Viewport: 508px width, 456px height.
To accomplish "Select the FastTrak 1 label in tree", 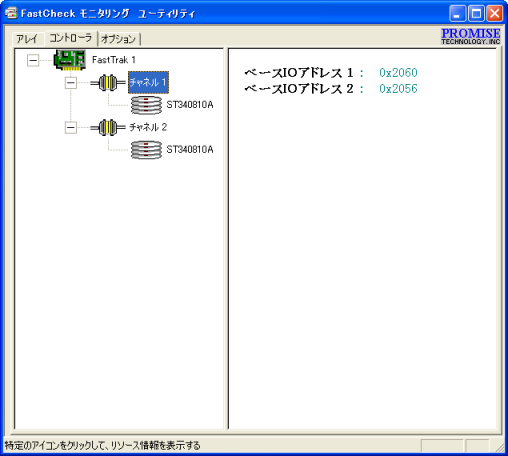I will (x=114, y=60).
